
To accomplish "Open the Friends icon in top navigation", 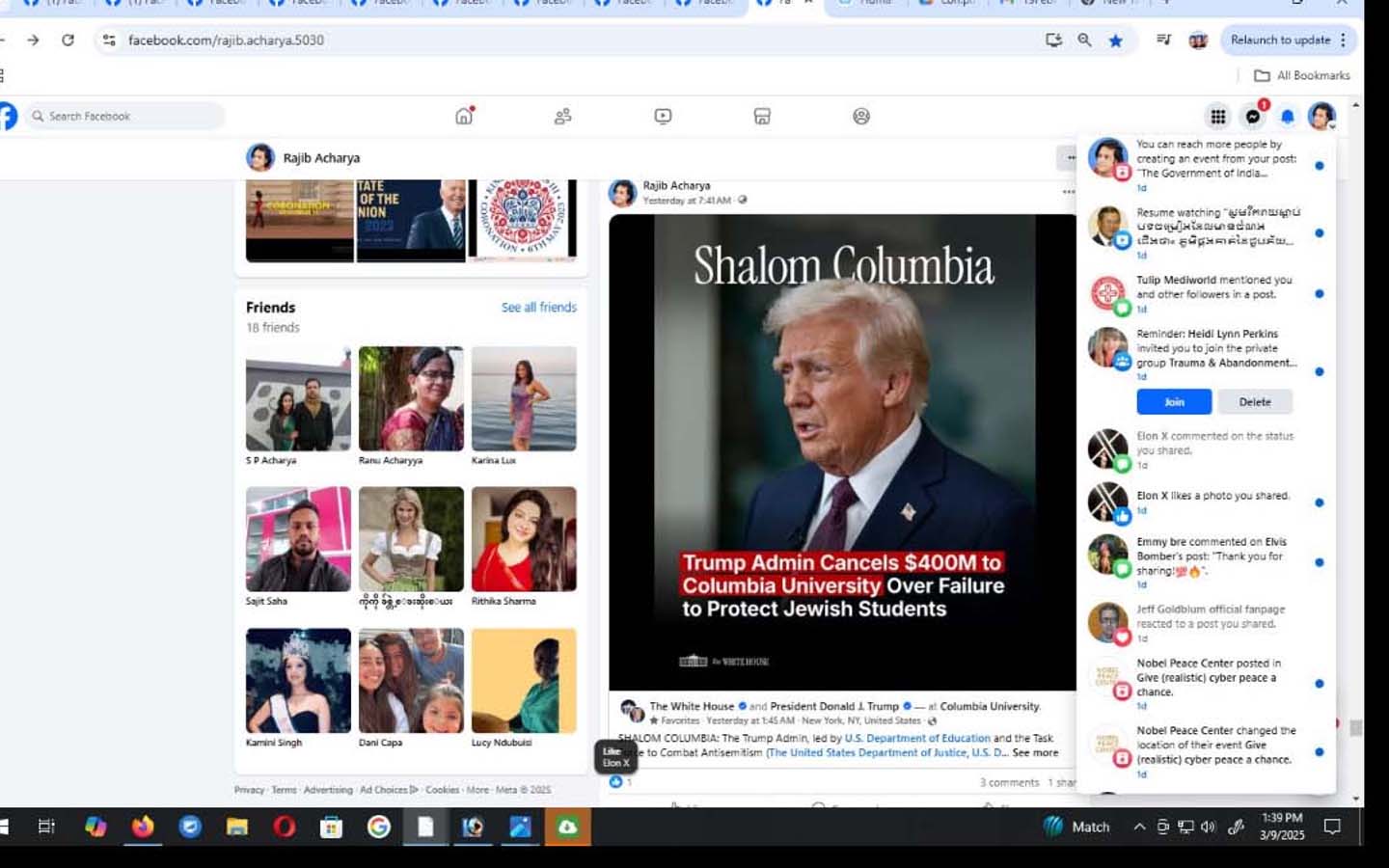I will pyautogui.click(x=563, y=116).
